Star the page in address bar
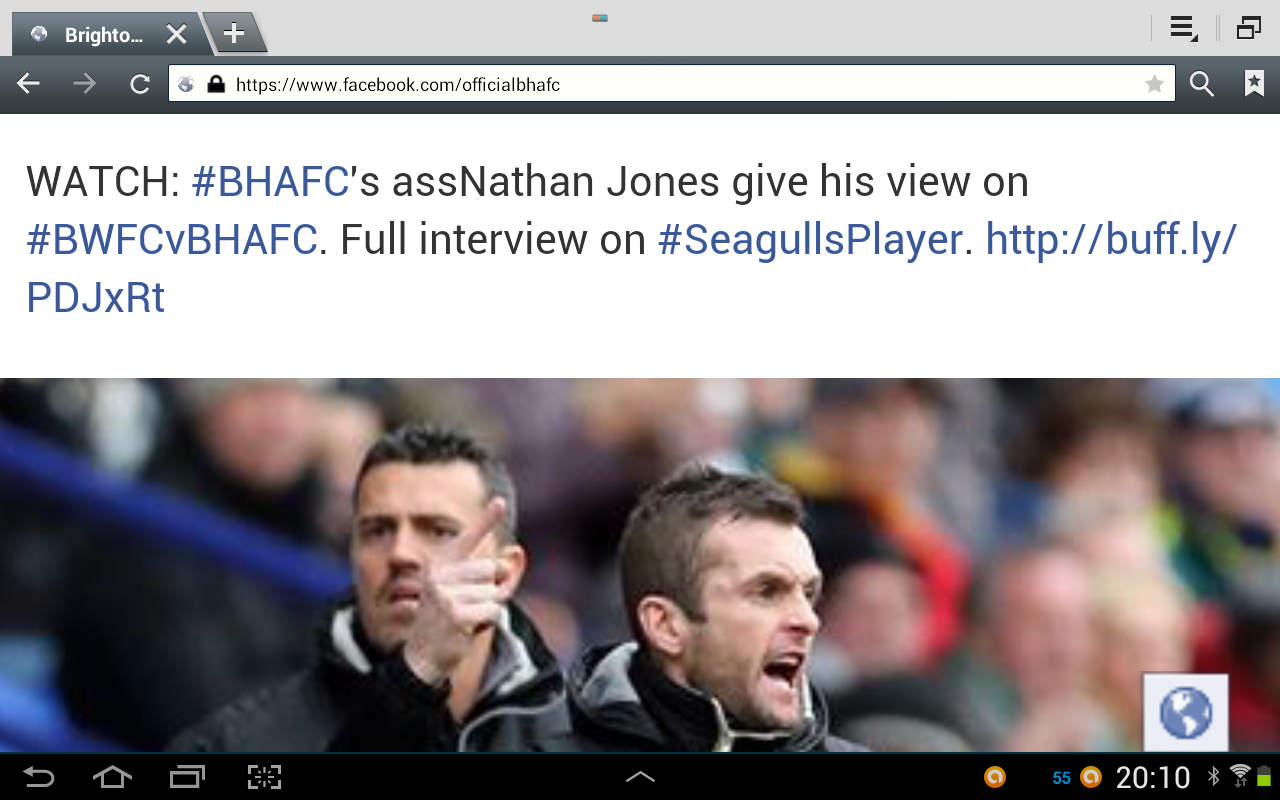The height and width of the screenshot is (800, 1280). [x=1154, y=85]
